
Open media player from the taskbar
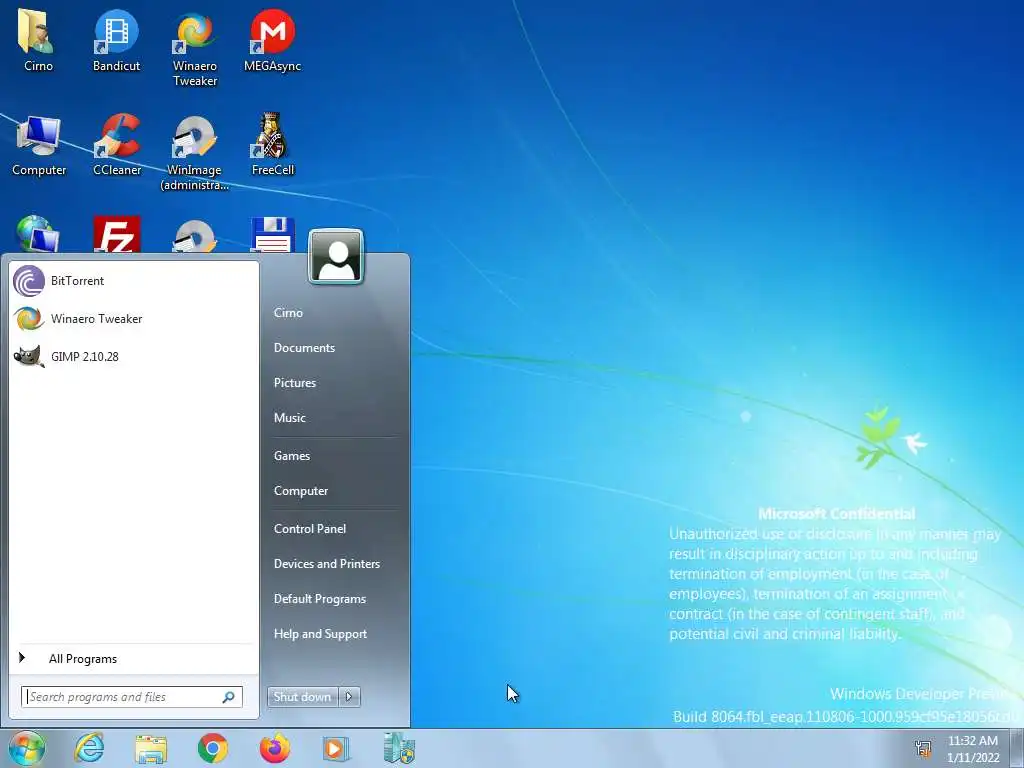pyautogui.click(x=336, y=748)
